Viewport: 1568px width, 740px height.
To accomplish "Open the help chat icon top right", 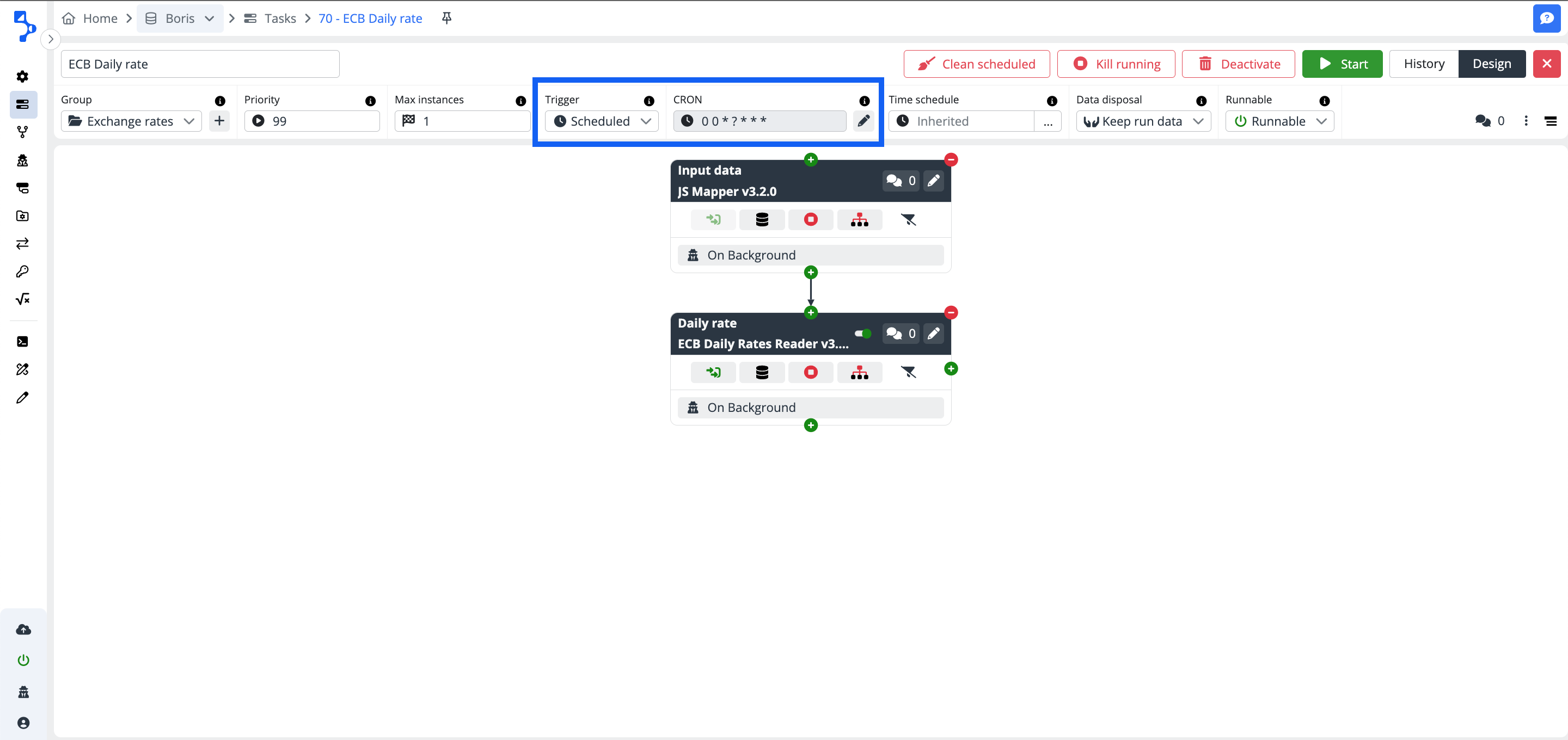I will [x=1546, y=18].
